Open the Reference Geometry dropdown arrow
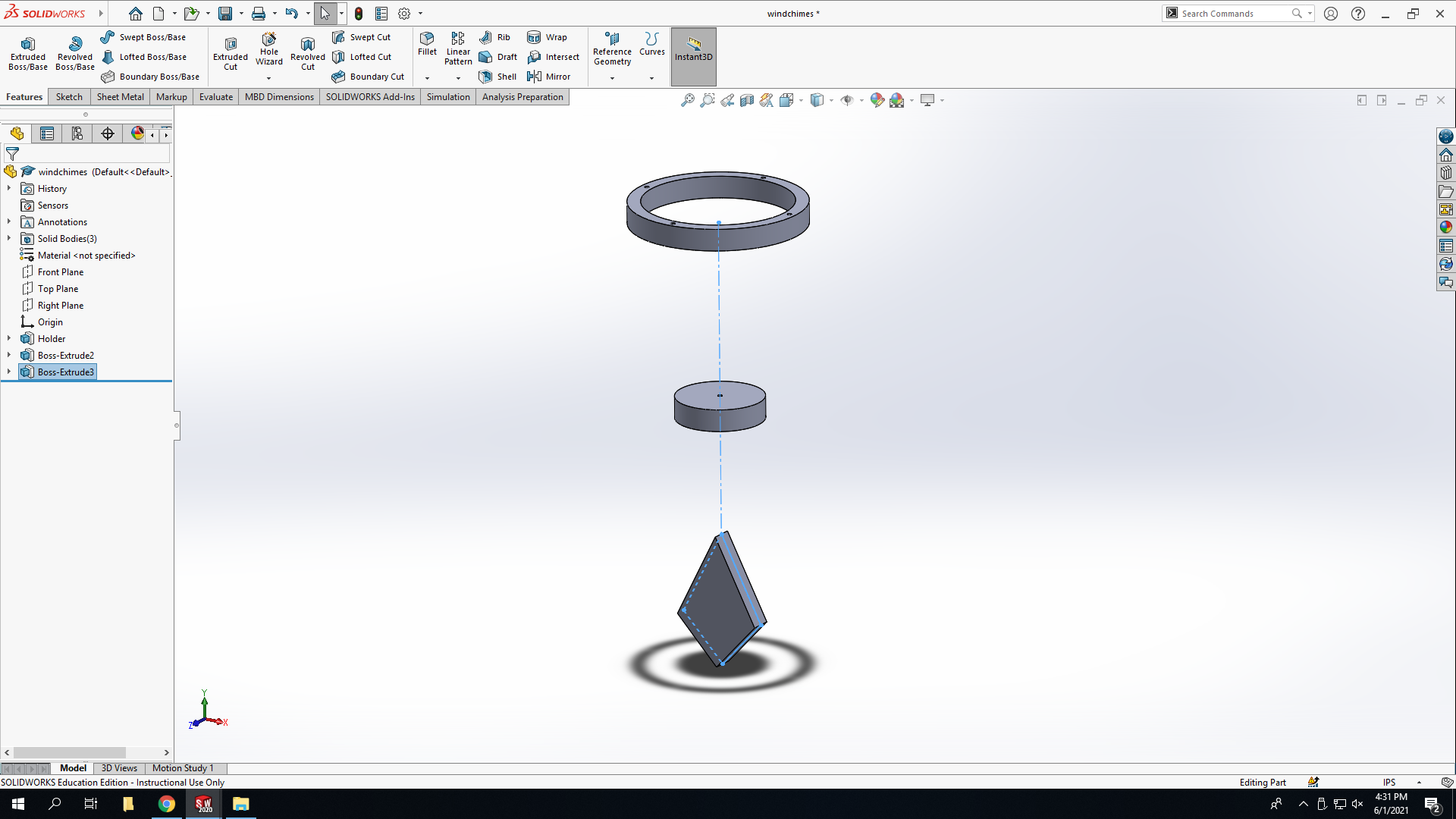Screen dimensions: 1456x819 click(612, 78)
